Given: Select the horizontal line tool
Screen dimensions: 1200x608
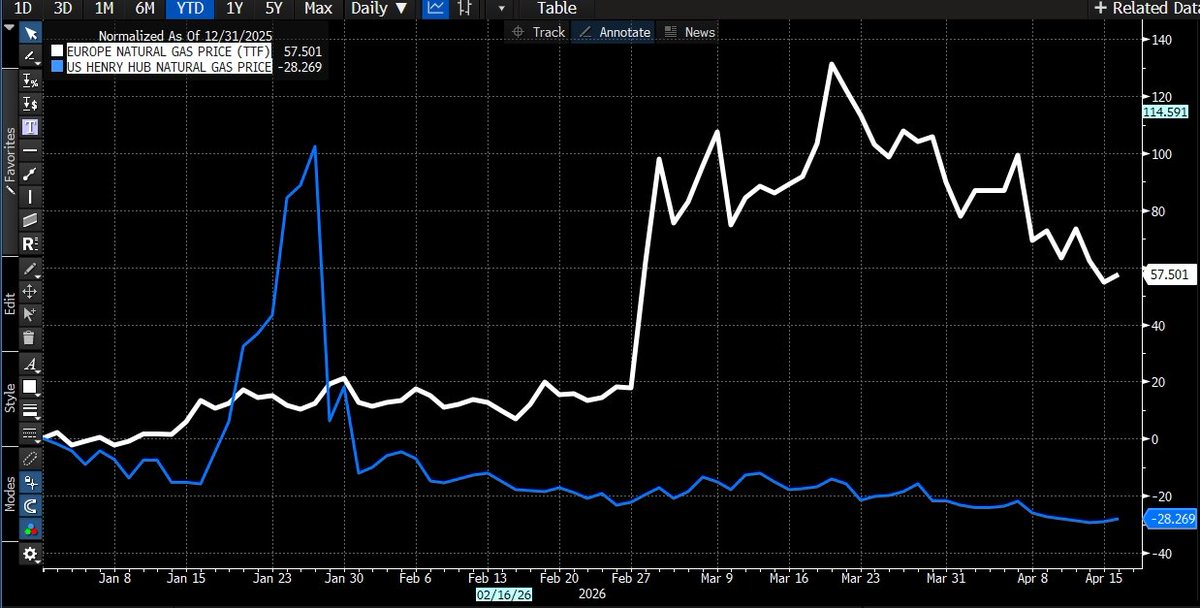Looking at the screenshot, I should pyautogui.click(x=30, y=150).
